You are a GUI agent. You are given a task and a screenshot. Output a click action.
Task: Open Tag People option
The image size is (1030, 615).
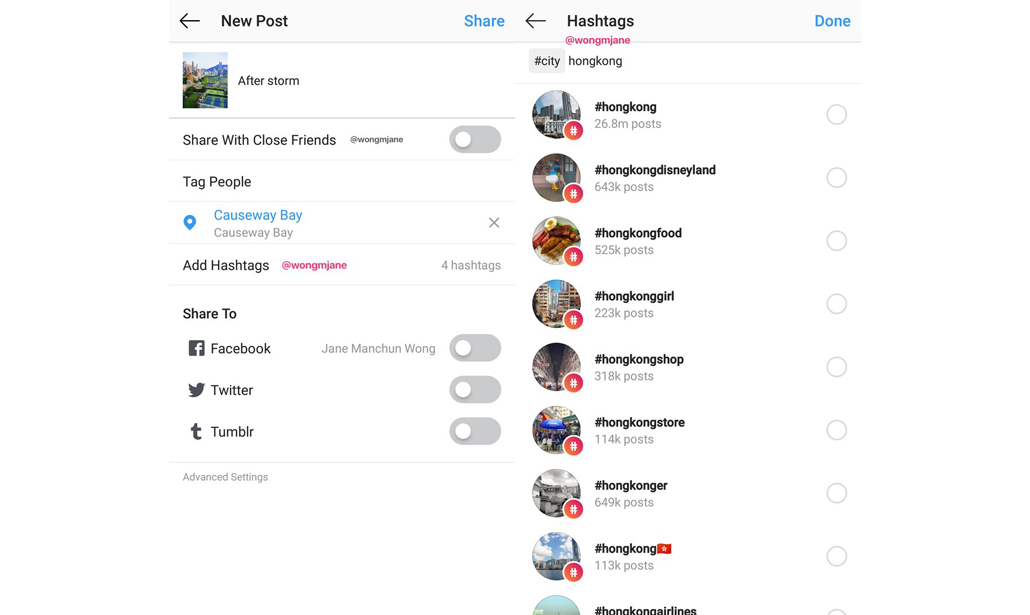[x=217, y=182]
